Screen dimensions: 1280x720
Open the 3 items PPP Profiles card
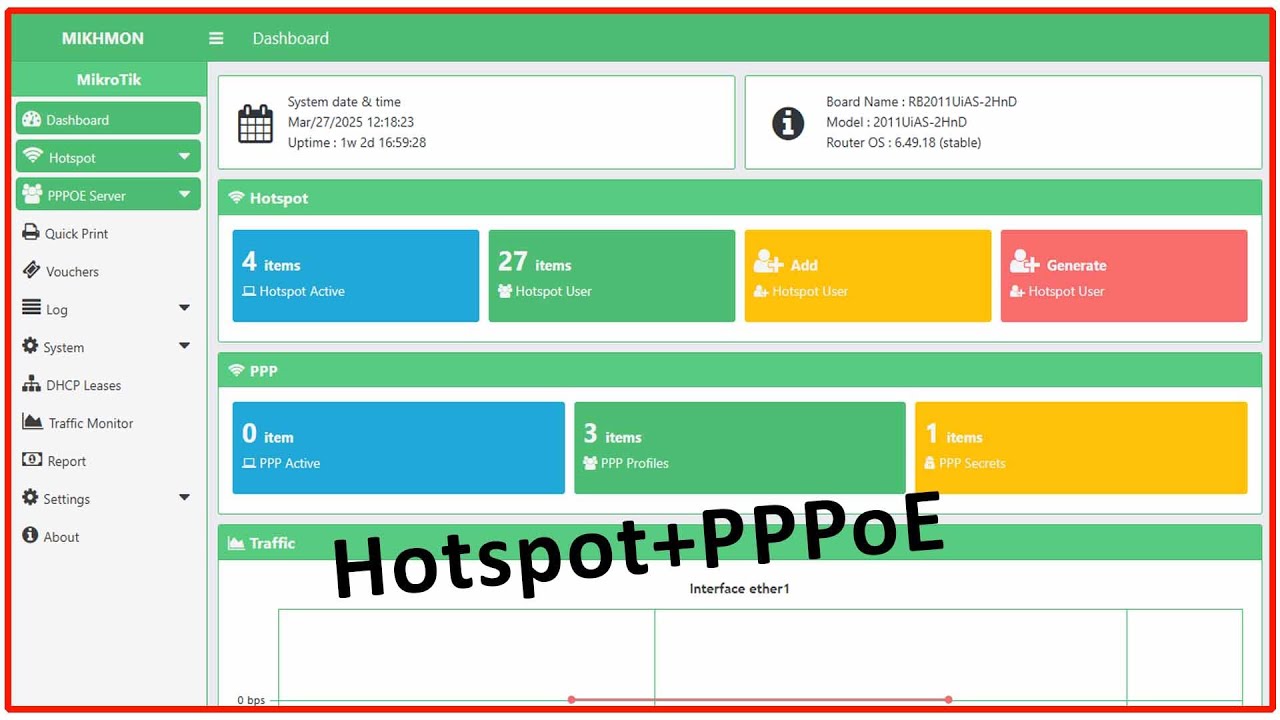pyautogui.click(x=740, y=448)
